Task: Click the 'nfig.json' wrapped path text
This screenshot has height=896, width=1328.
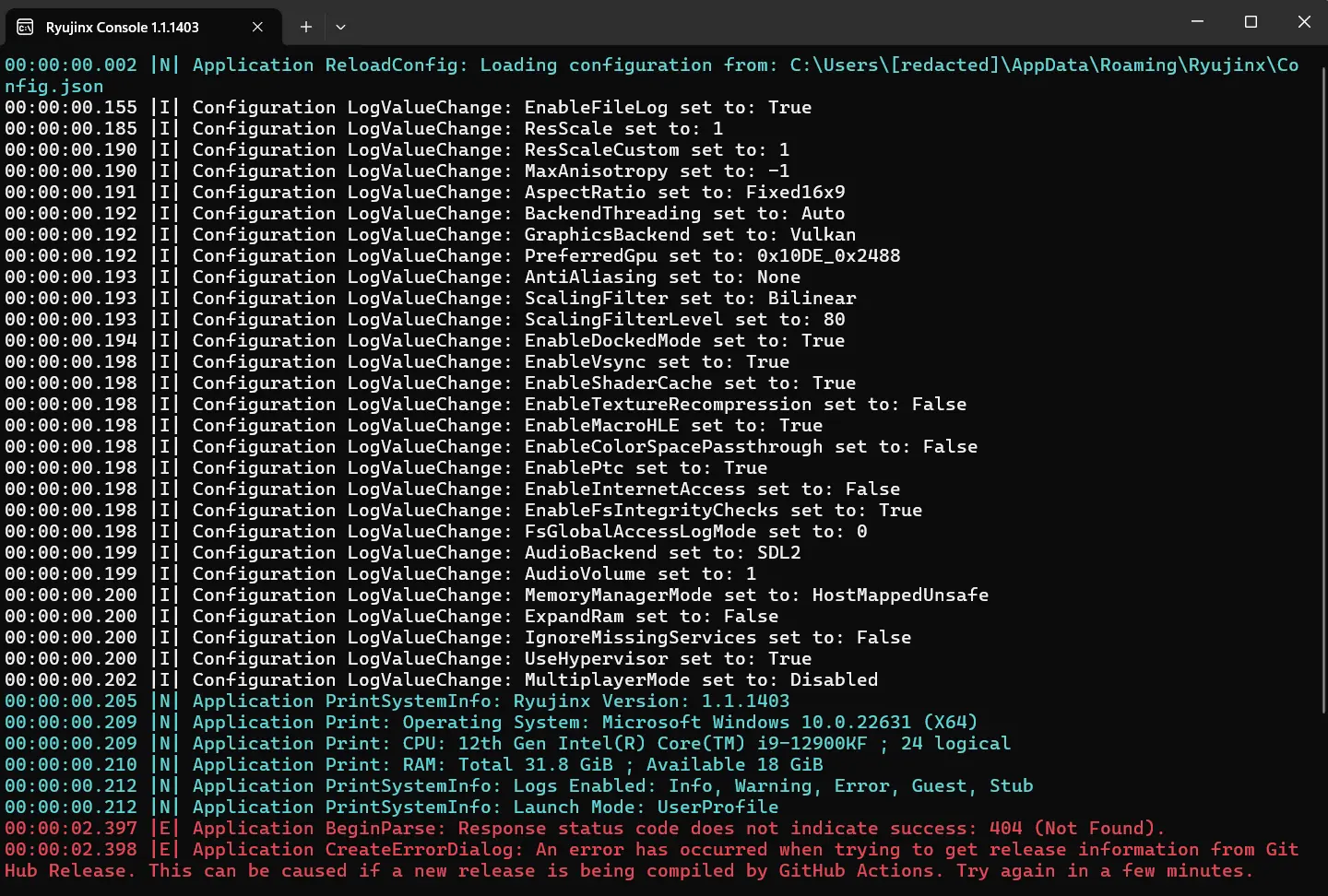Action: [x=54, y=86]
